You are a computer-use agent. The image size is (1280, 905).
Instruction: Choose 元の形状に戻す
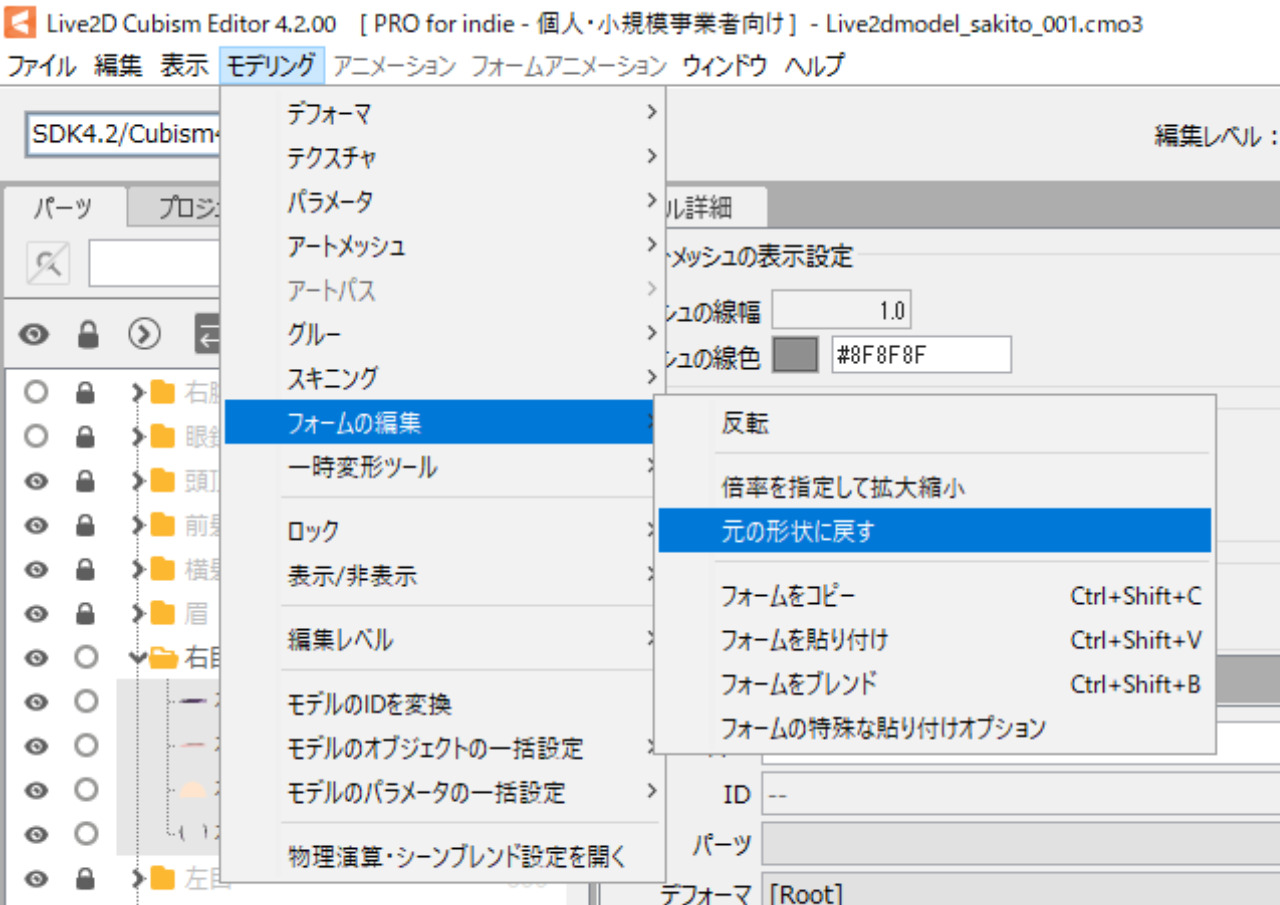click(934, 531)
